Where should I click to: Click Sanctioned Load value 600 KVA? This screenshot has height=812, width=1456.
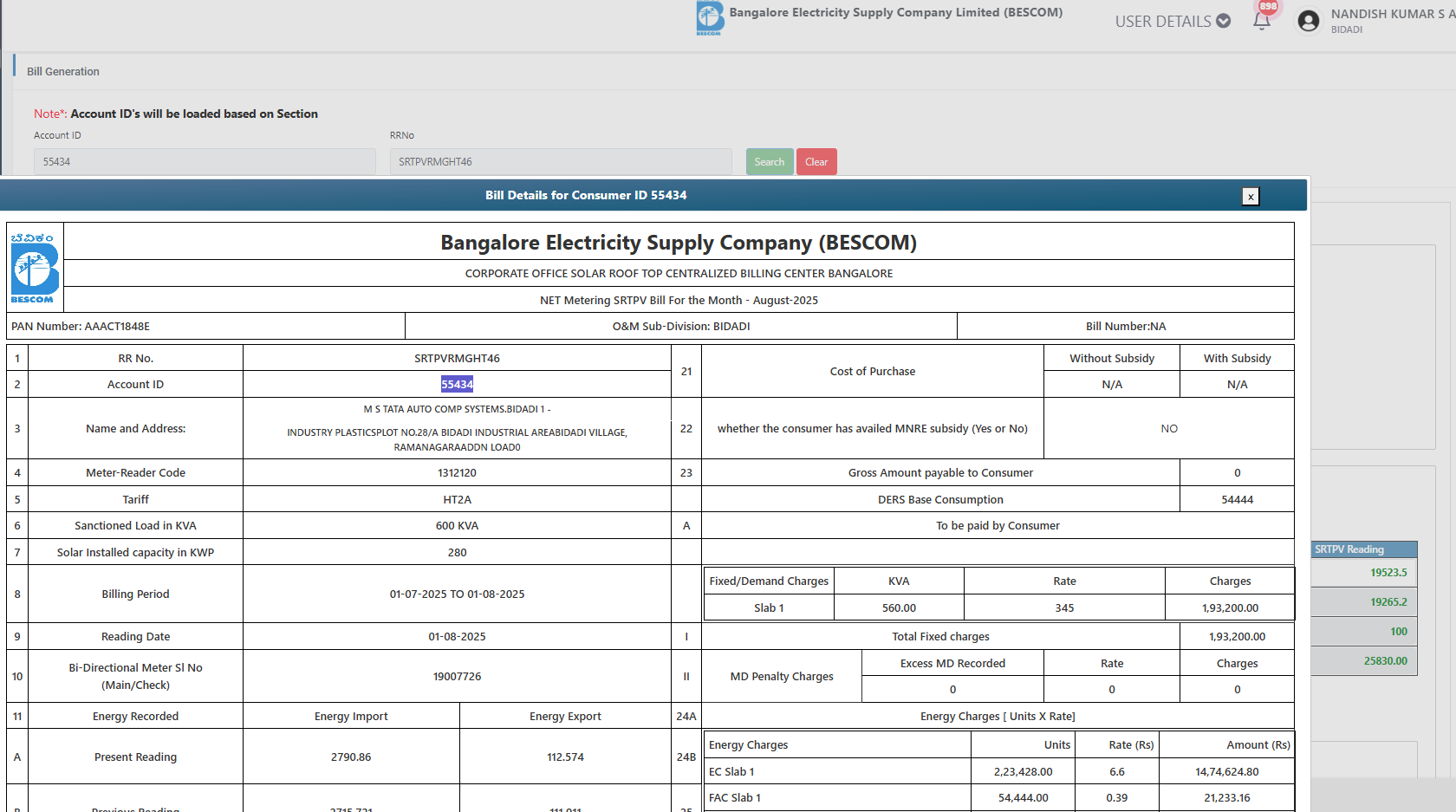pos(457,526)
